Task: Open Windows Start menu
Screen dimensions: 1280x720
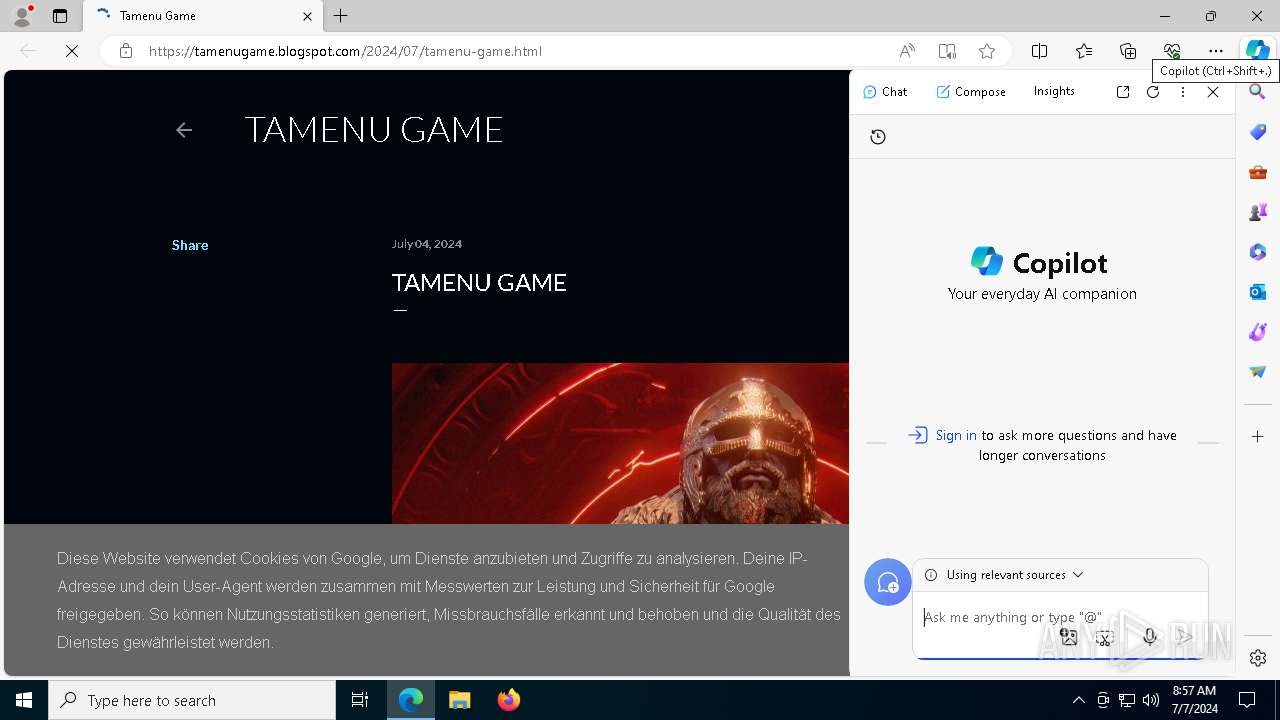Action: tap(24, 700)
